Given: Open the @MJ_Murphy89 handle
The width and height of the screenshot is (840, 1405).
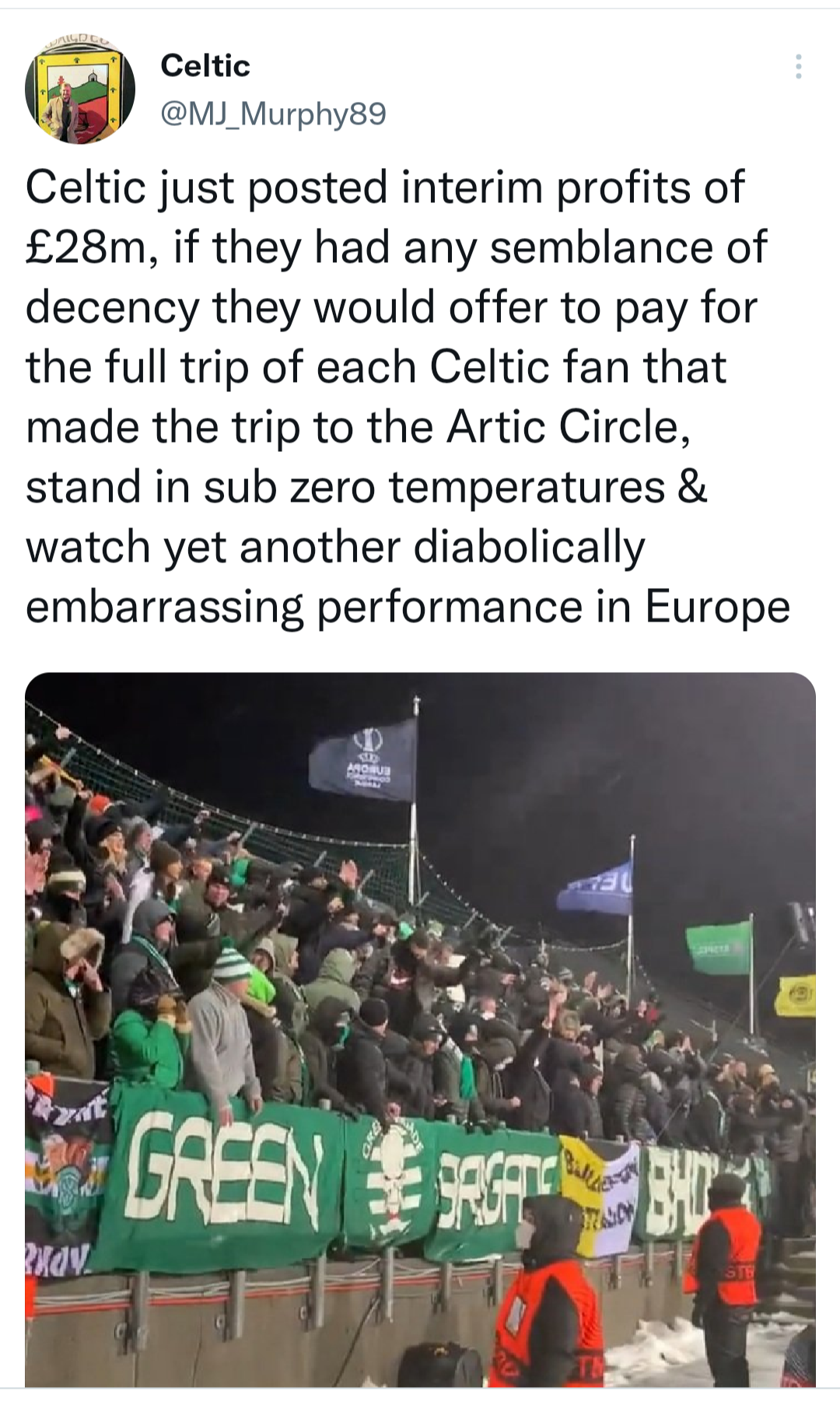Looking at the screenshot, I should 273,114.
